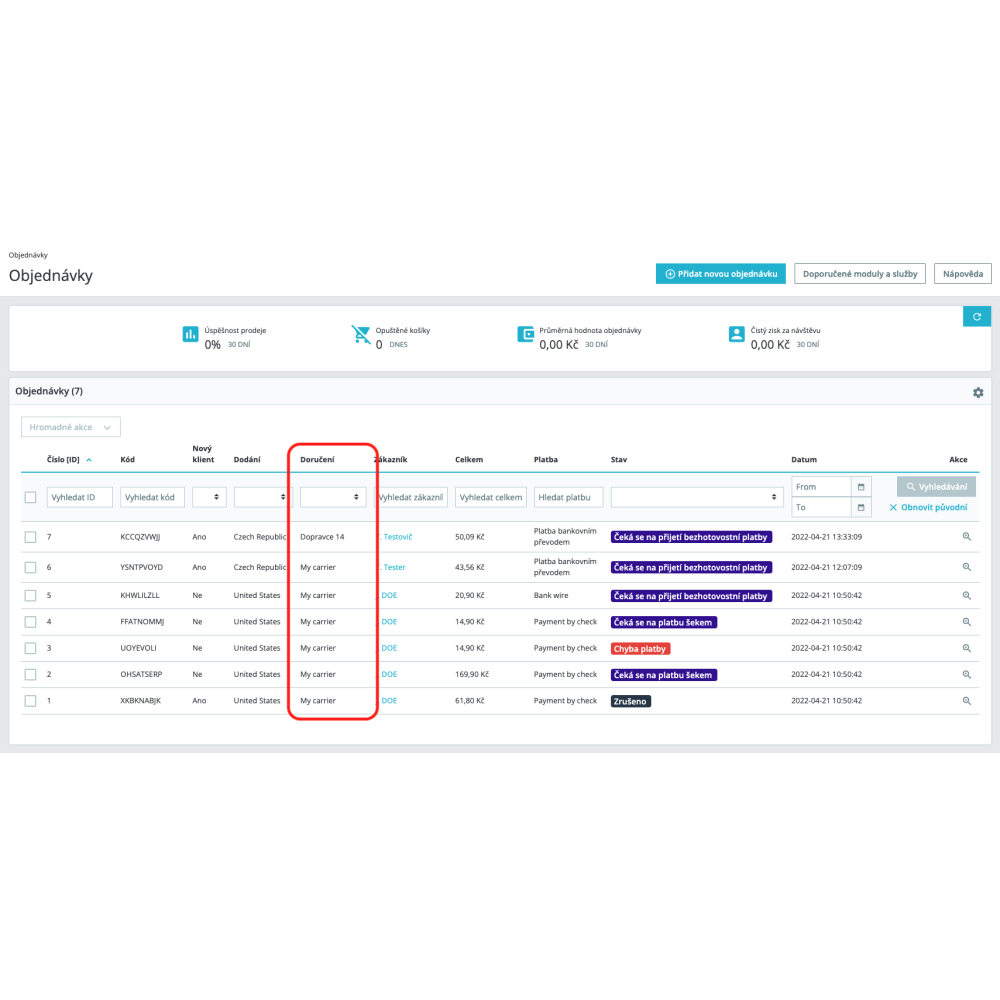Expand the Hromadné akce dropdown

click(70, 427)
